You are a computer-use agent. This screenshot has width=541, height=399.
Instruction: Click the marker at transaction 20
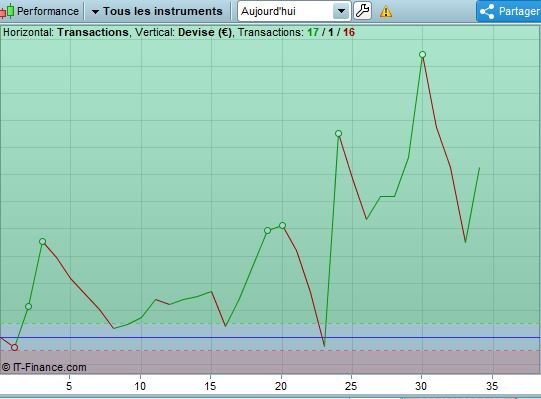282,225
